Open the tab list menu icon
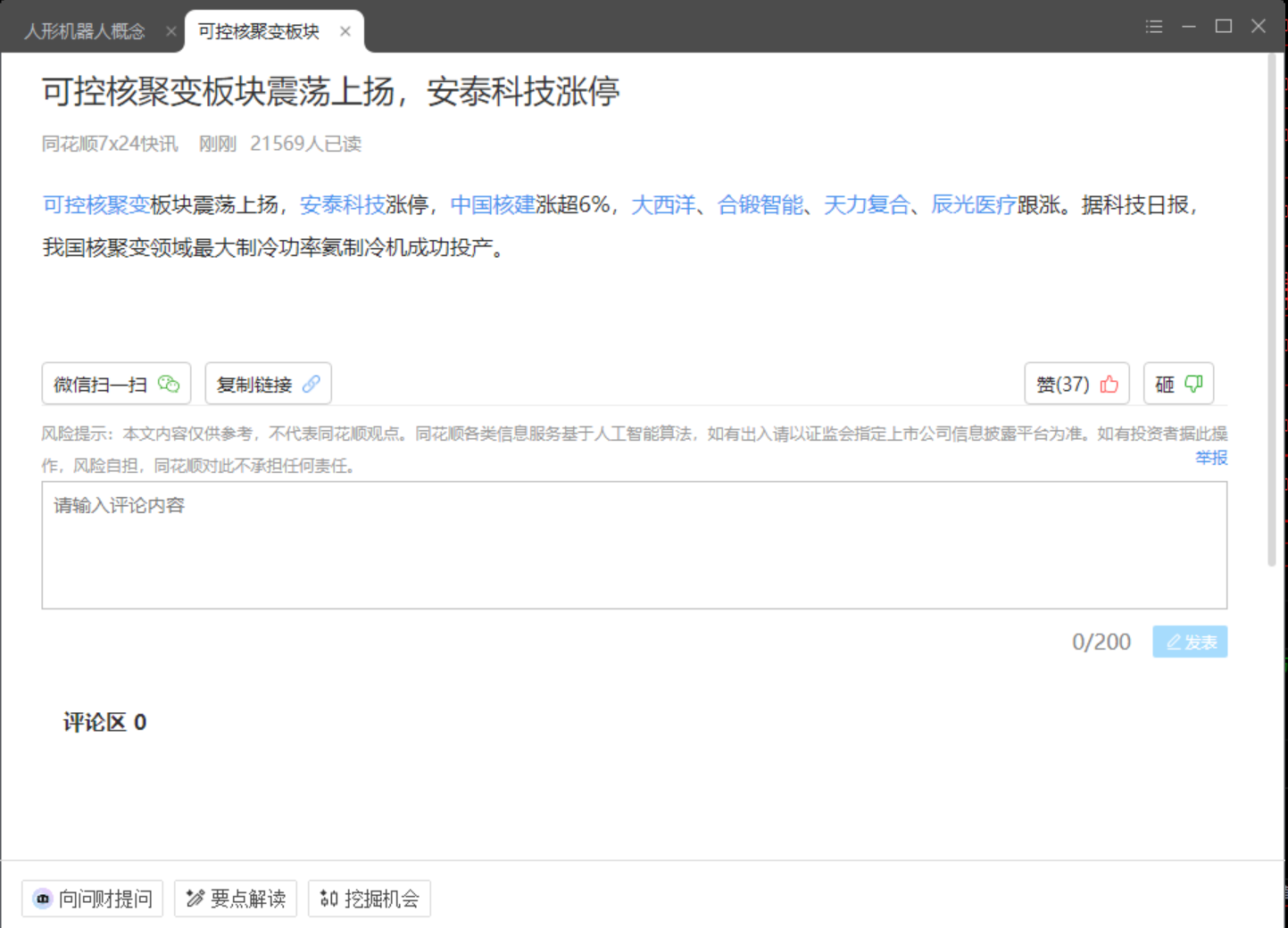The width and height of the screenshot is (1288, 928). [x=1154, y=27]
